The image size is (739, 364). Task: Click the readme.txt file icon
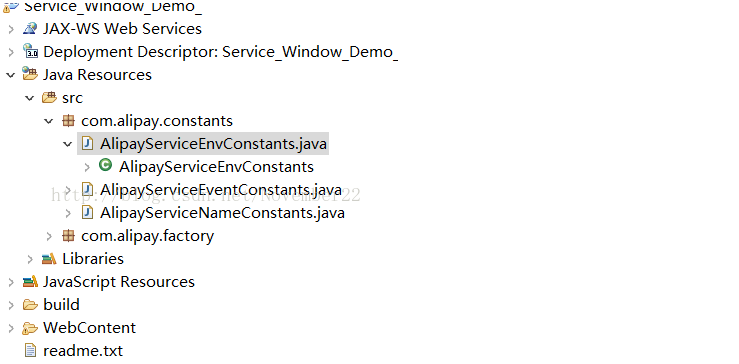[30, 350]
